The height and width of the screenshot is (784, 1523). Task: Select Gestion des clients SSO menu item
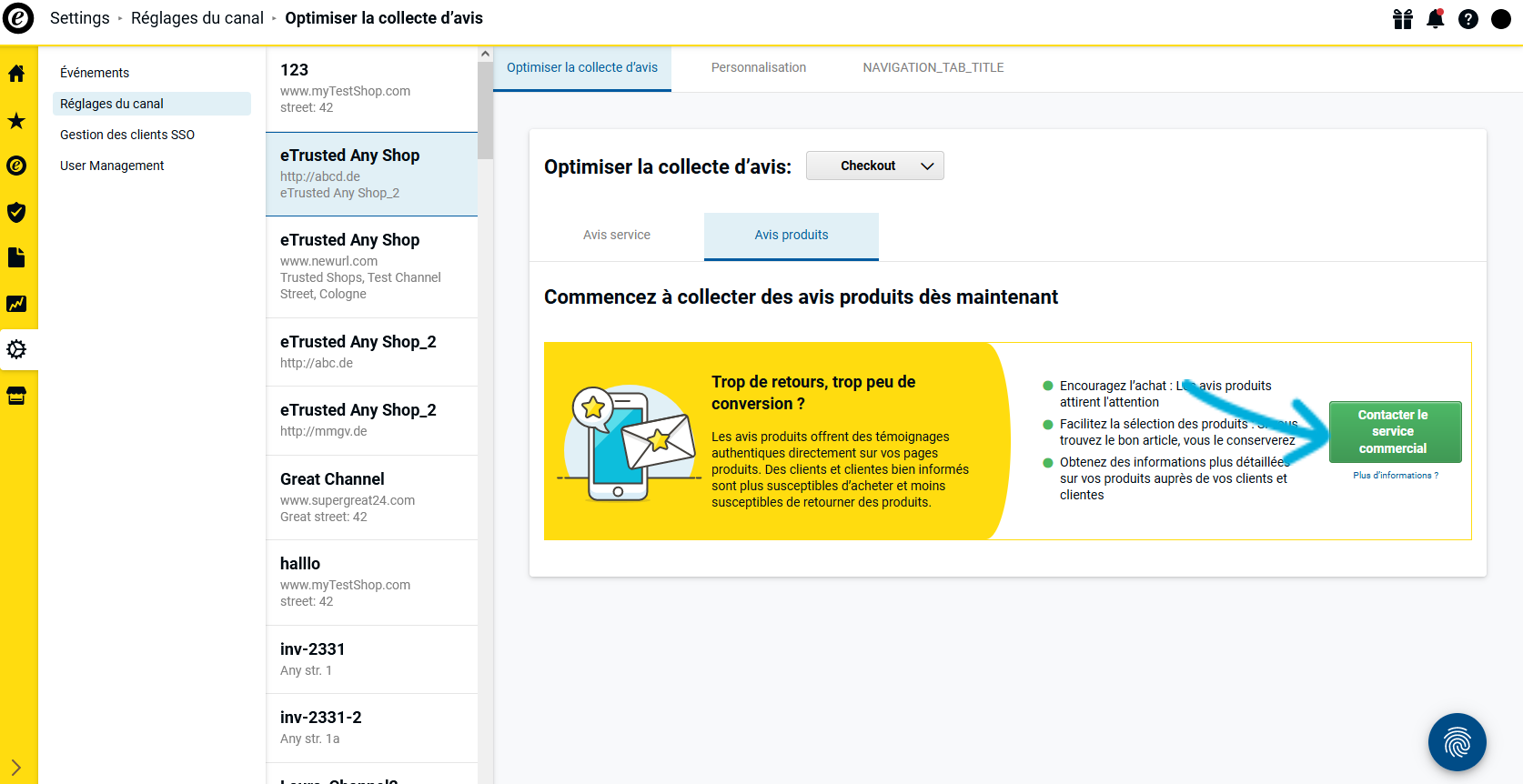(x=127, y=135)
